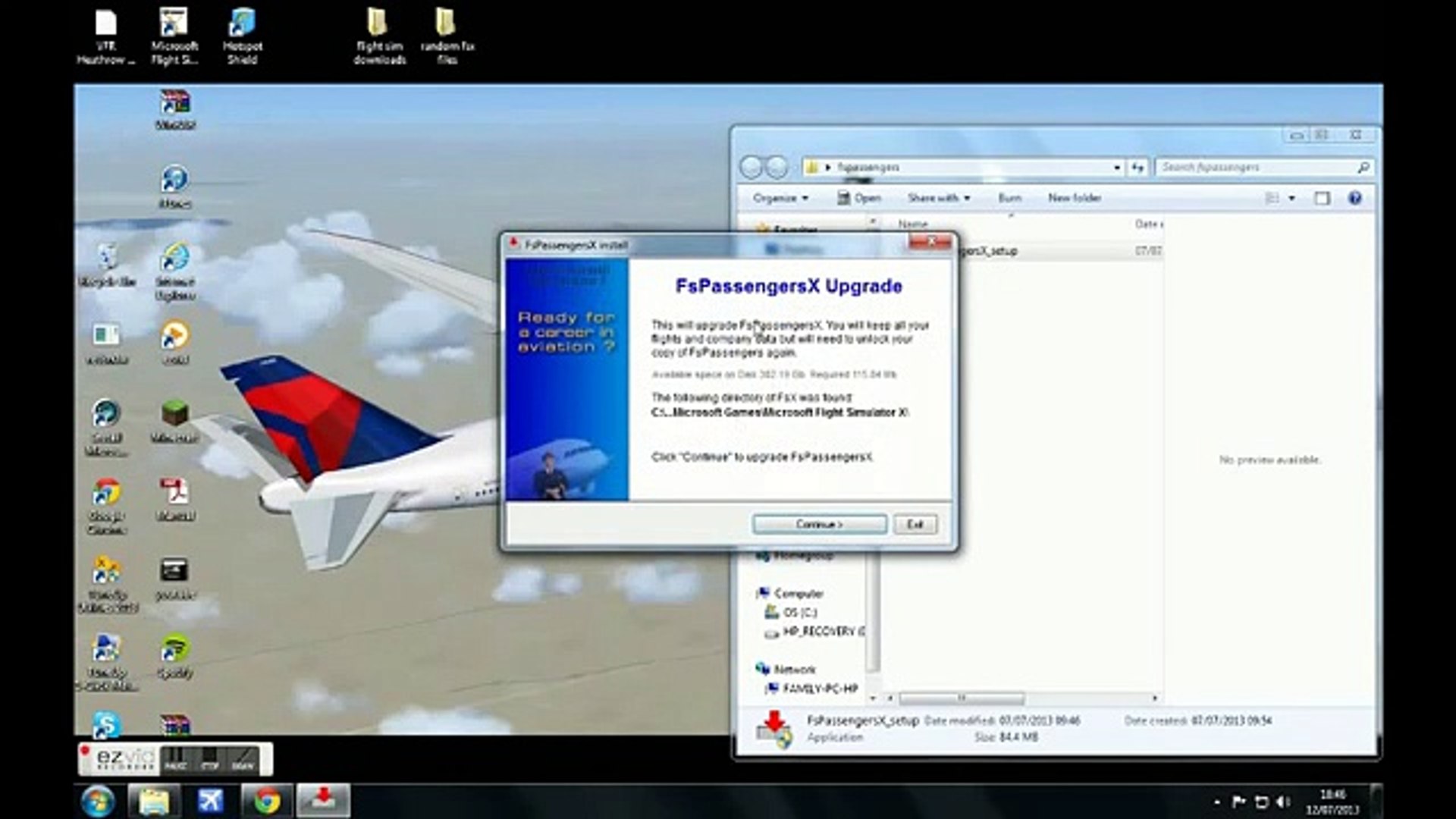Create a New folder
1456x819 pixels.
(x=1075, y=198)
